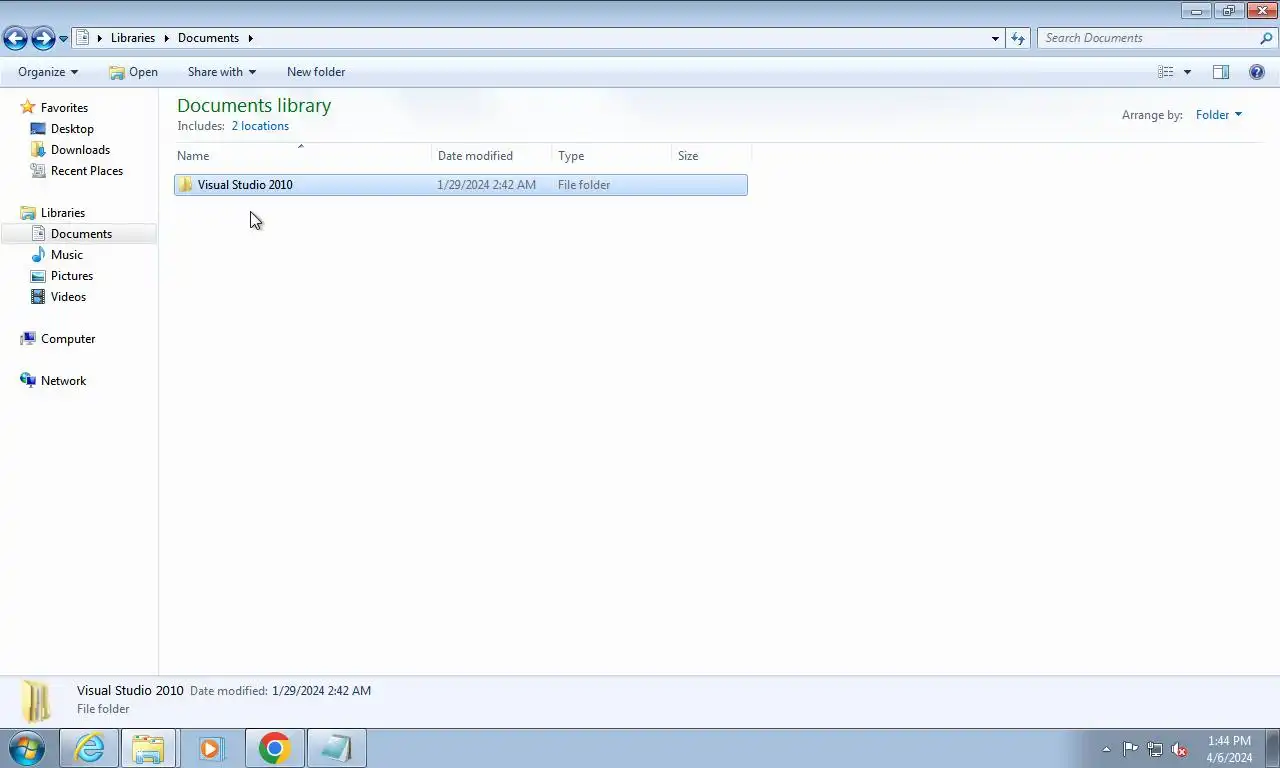Launch Windows Media Player from the taskbar
Screen dimensions: 1280x768
coord(211,748)
